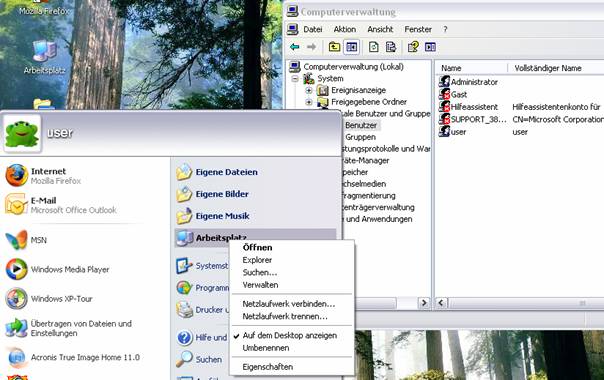Select the user account row
Viewport: 604px width, 380px height.
click(x=453, y=132)
